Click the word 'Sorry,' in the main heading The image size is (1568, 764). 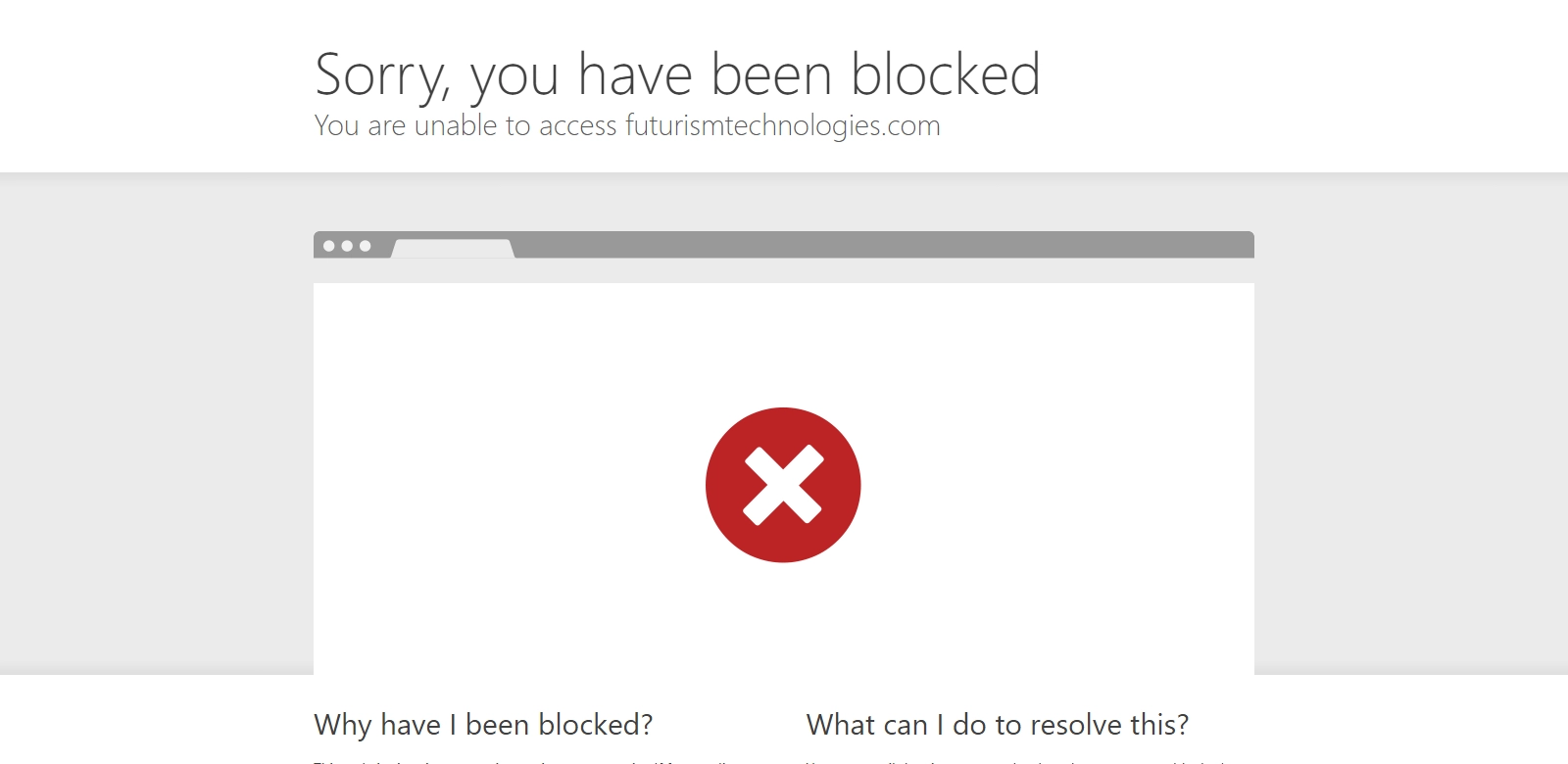[381, 76]
